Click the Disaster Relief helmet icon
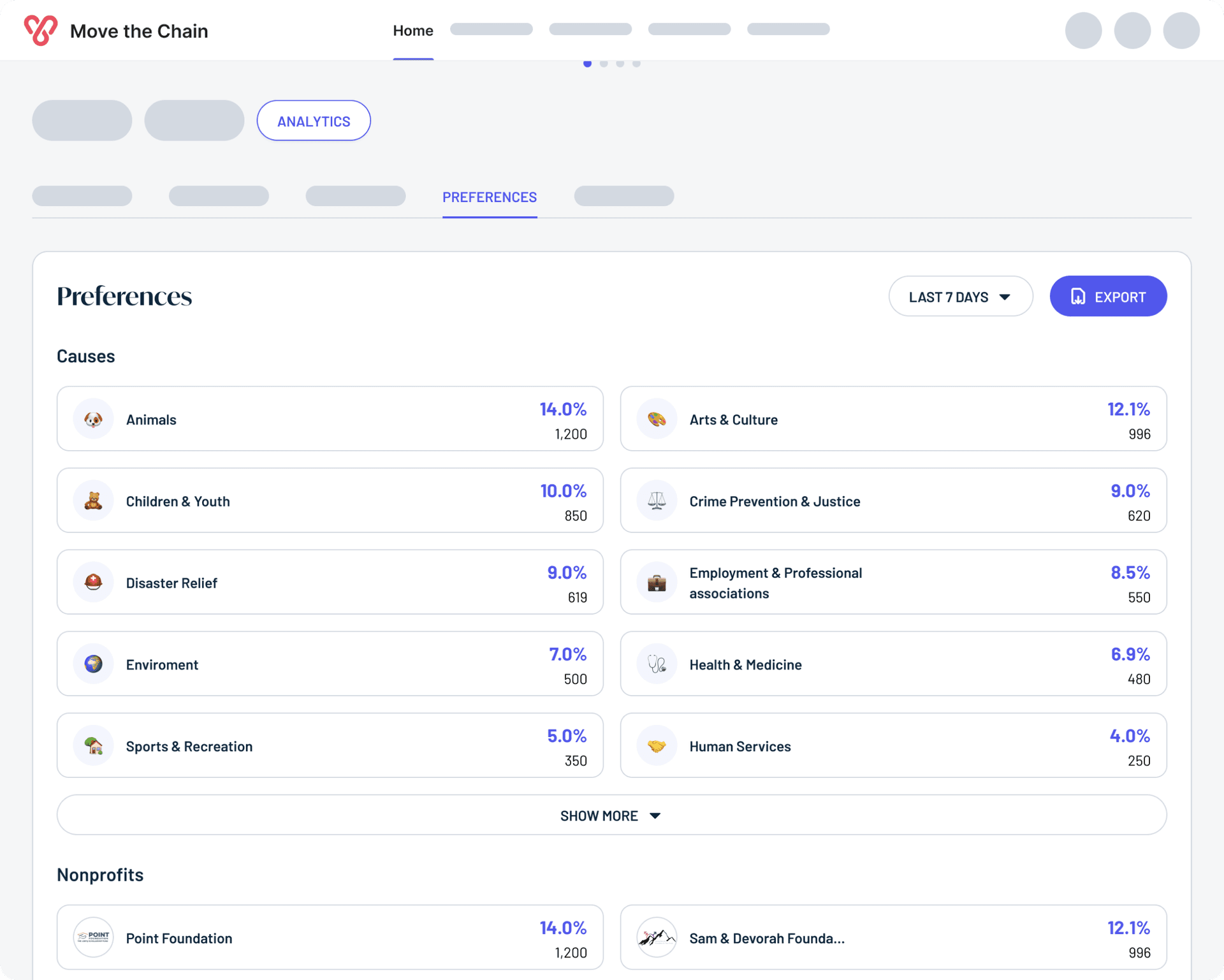This screenshot has height=980, width=1224. [93, 582]
